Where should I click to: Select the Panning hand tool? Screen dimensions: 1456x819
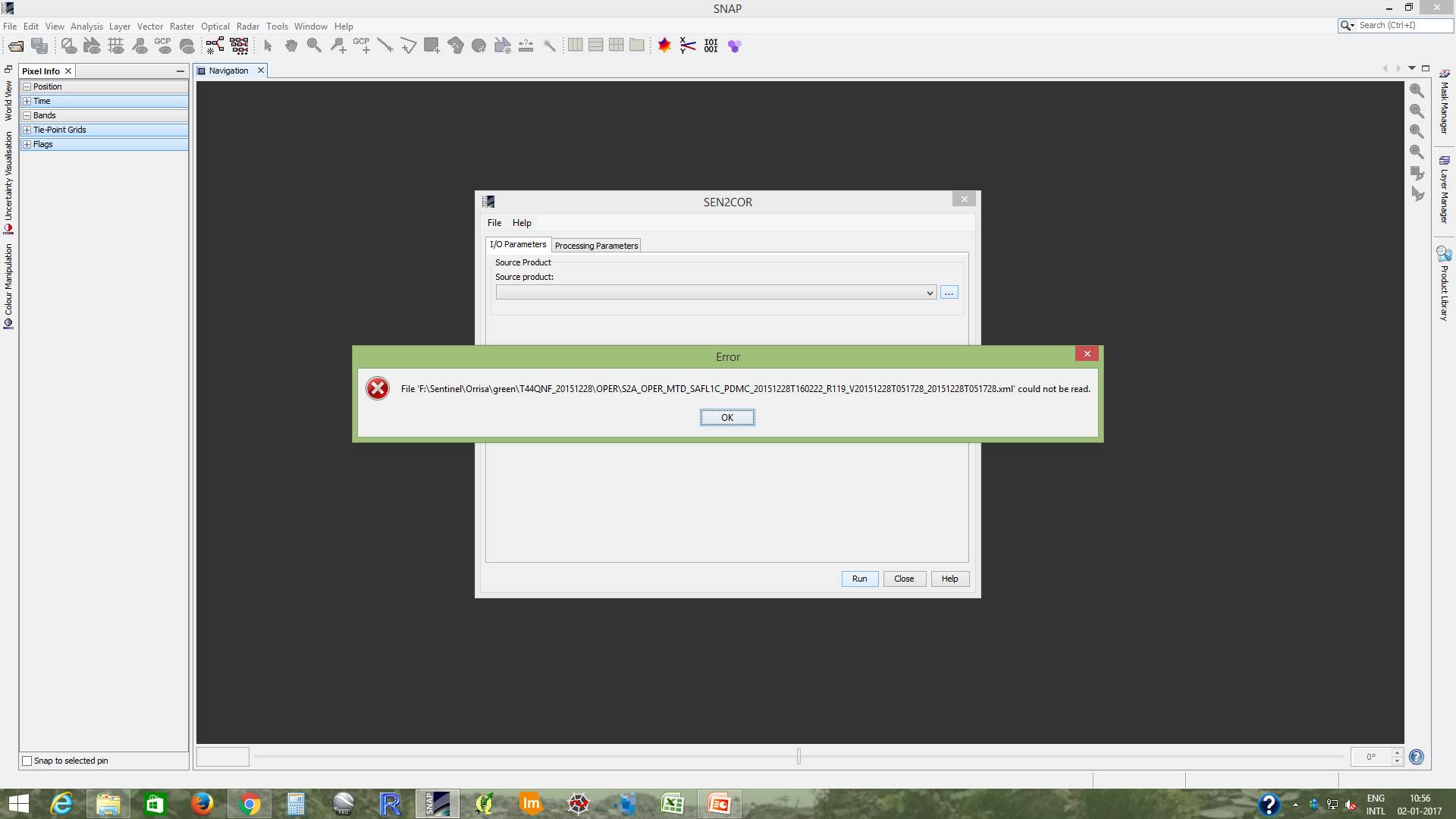[291, 46]
